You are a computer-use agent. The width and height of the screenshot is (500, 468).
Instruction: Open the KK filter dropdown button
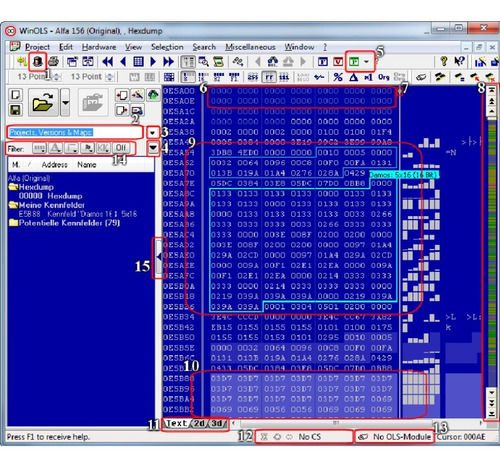tap(103, 148)
